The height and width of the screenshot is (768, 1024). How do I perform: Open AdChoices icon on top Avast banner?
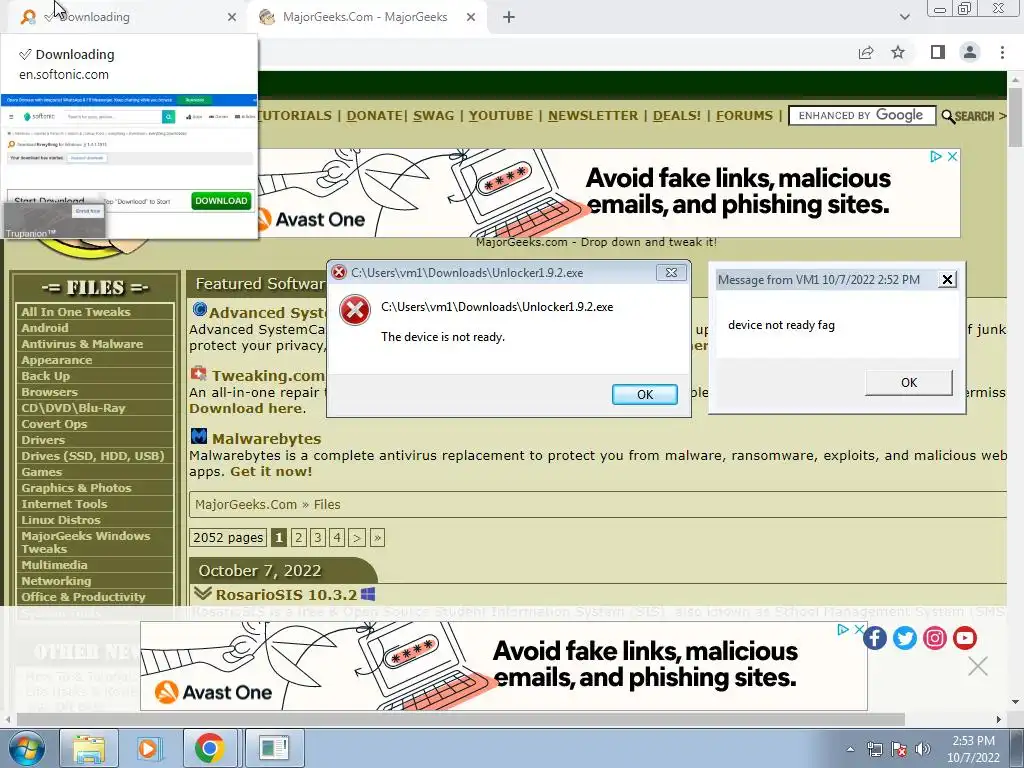pyautogui.click(x=936, y=156)
